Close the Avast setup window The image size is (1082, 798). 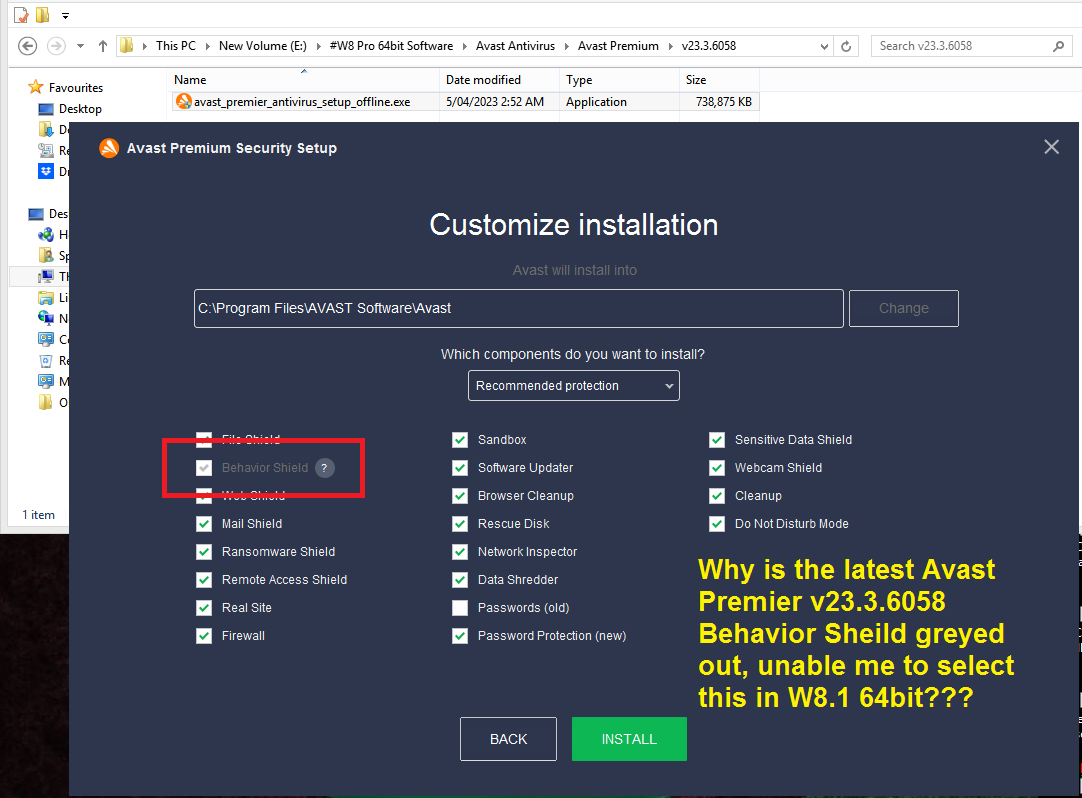pyautogui.click(x=1052, y=147)
